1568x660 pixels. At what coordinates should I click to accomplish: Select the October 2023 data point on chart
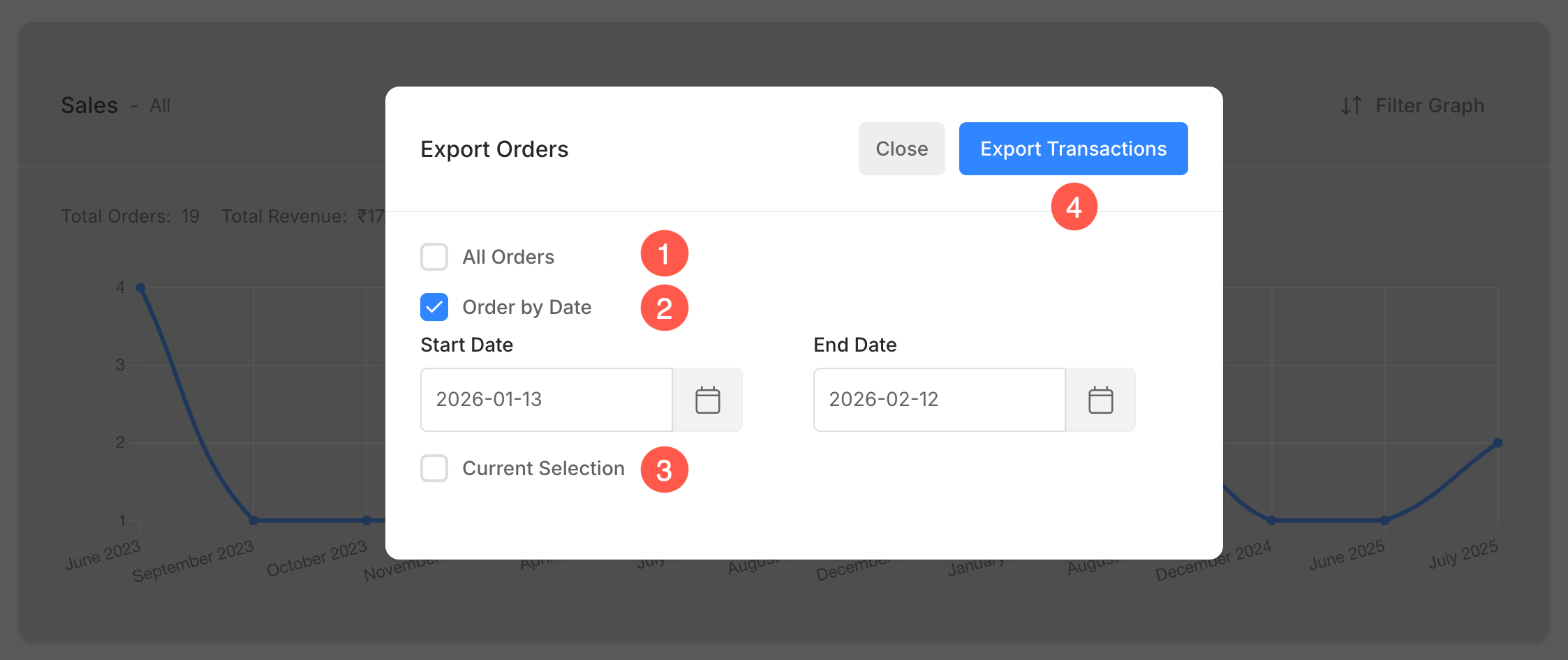(367, 520)
